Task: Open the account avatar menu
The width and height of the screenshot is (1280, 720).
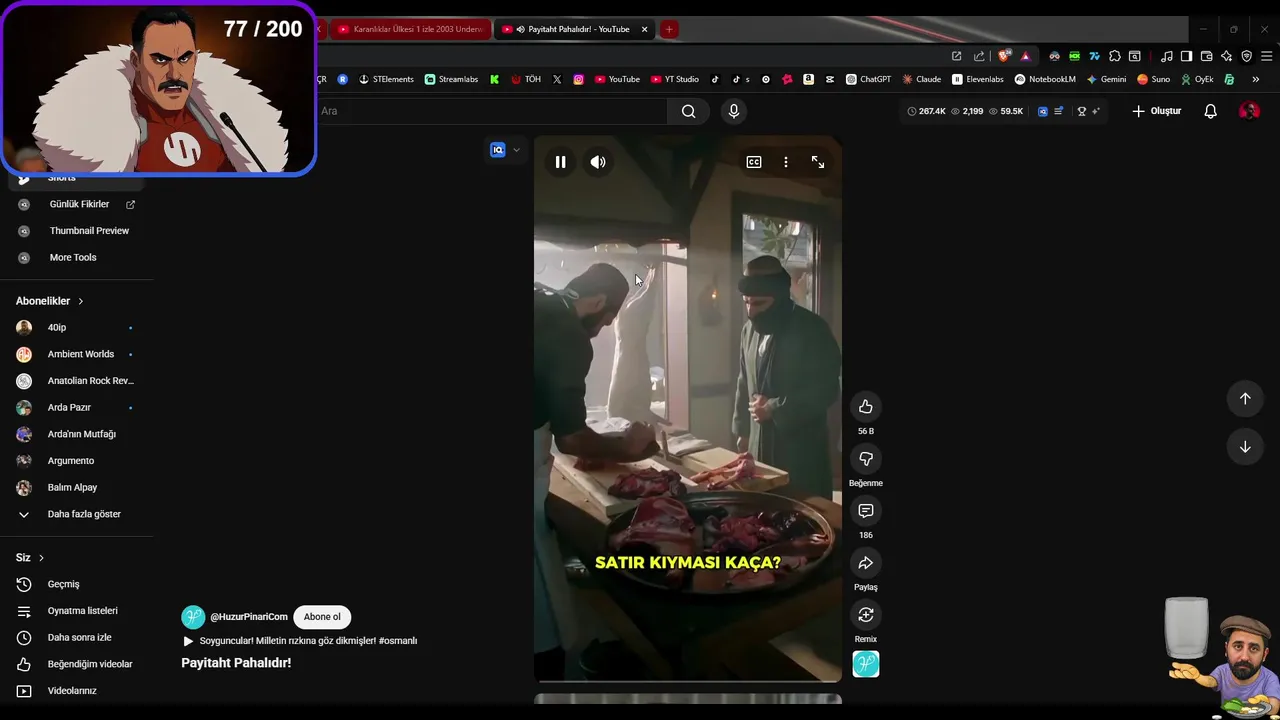Action: (x=1249, y=111)
